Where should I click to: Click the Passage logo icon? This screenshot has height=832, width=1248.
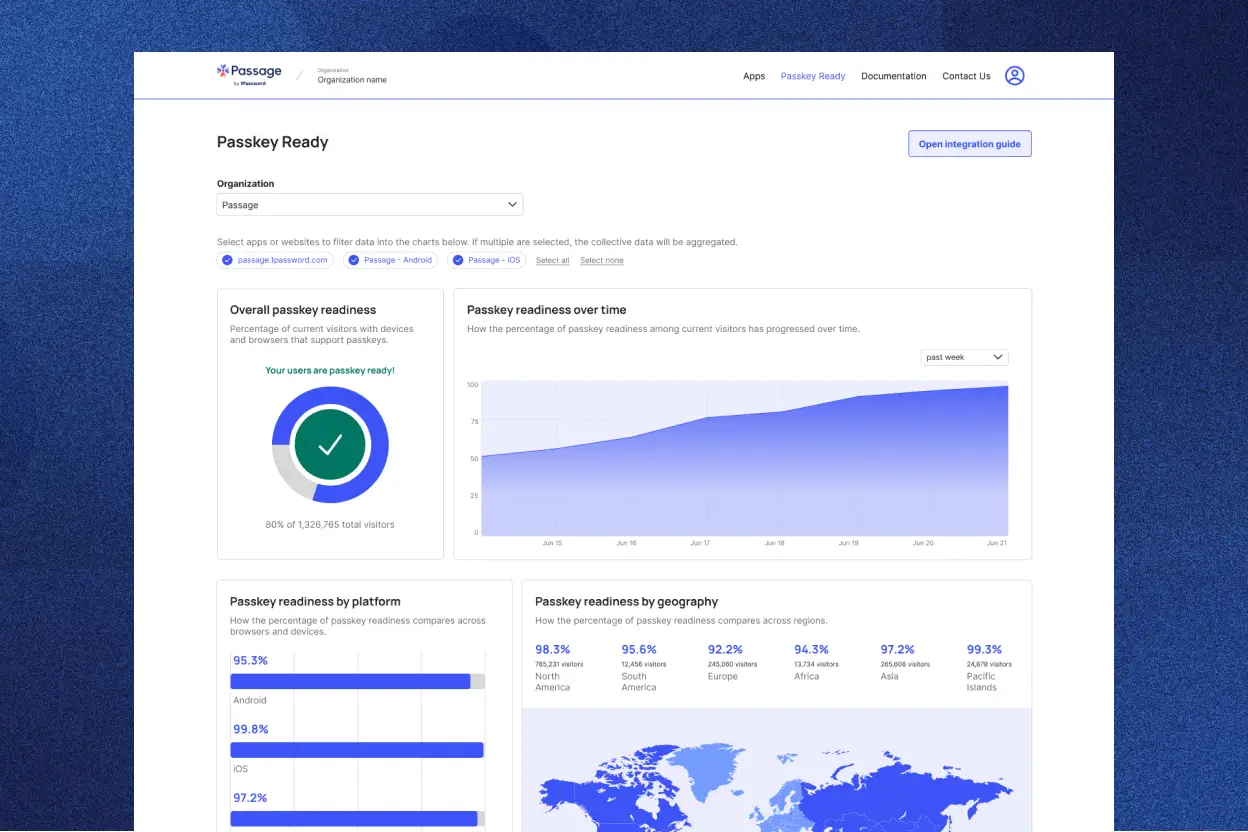[222, 72]
